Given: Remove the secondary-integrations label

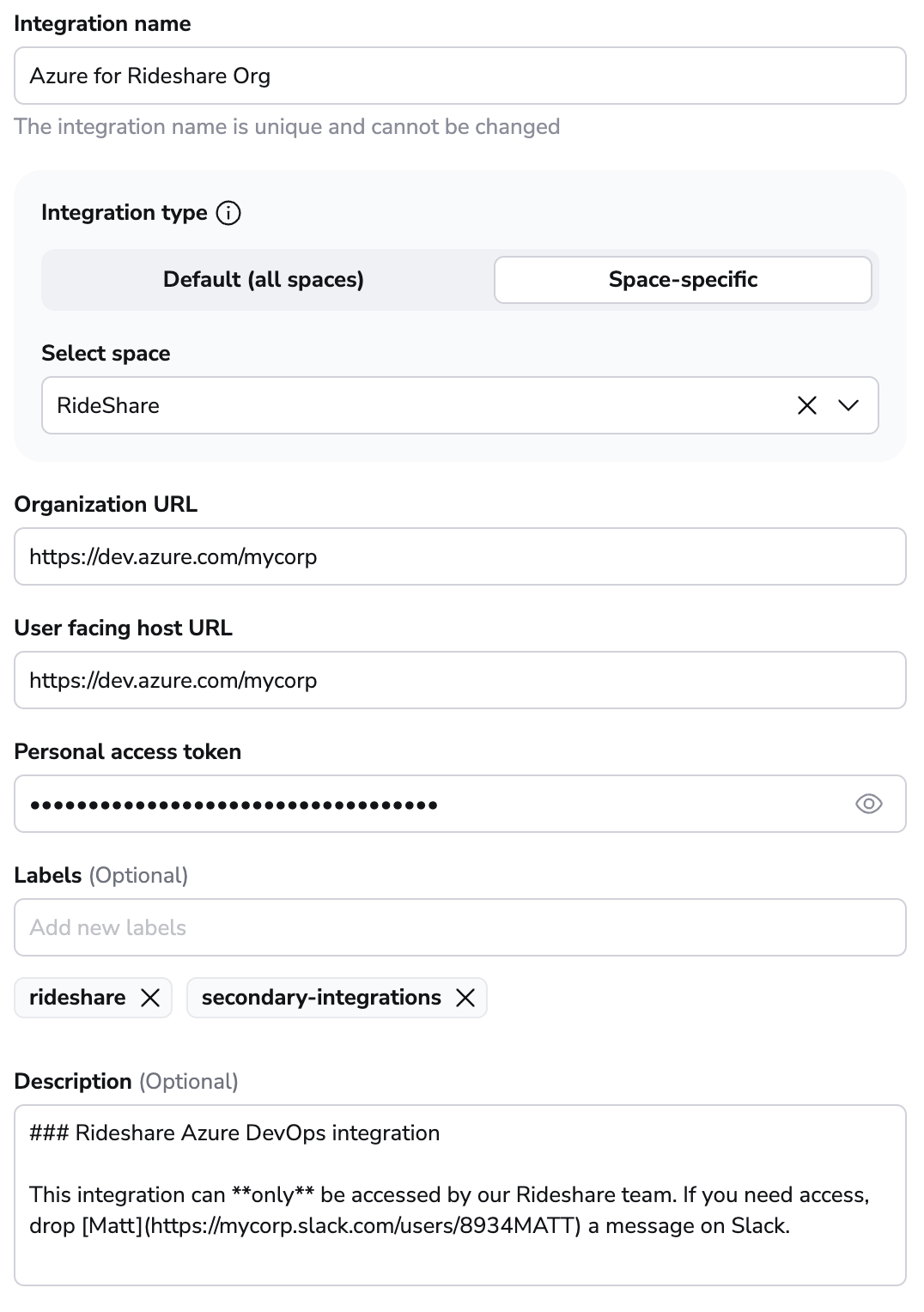Looking at the screenshot, I should pos(465,998).
